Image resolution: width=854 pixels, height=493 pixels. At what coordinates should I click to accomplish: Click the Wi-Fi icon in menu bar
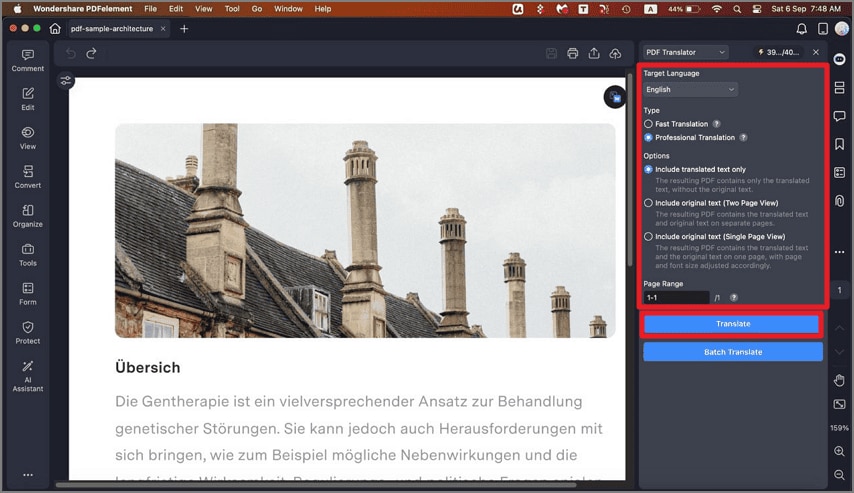tap(717, 9)
